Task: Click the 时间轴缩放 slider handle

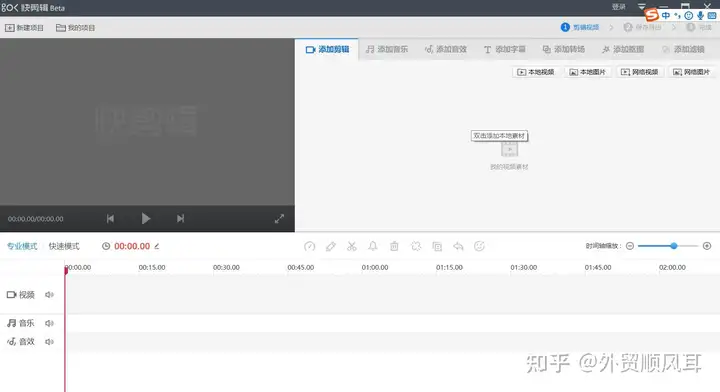Action: (x=674, y=246)
